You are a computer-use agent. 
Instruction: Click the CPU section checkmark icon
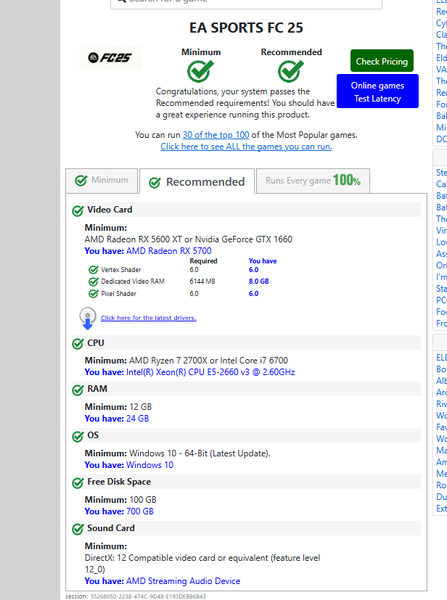(x=78, y=344)
